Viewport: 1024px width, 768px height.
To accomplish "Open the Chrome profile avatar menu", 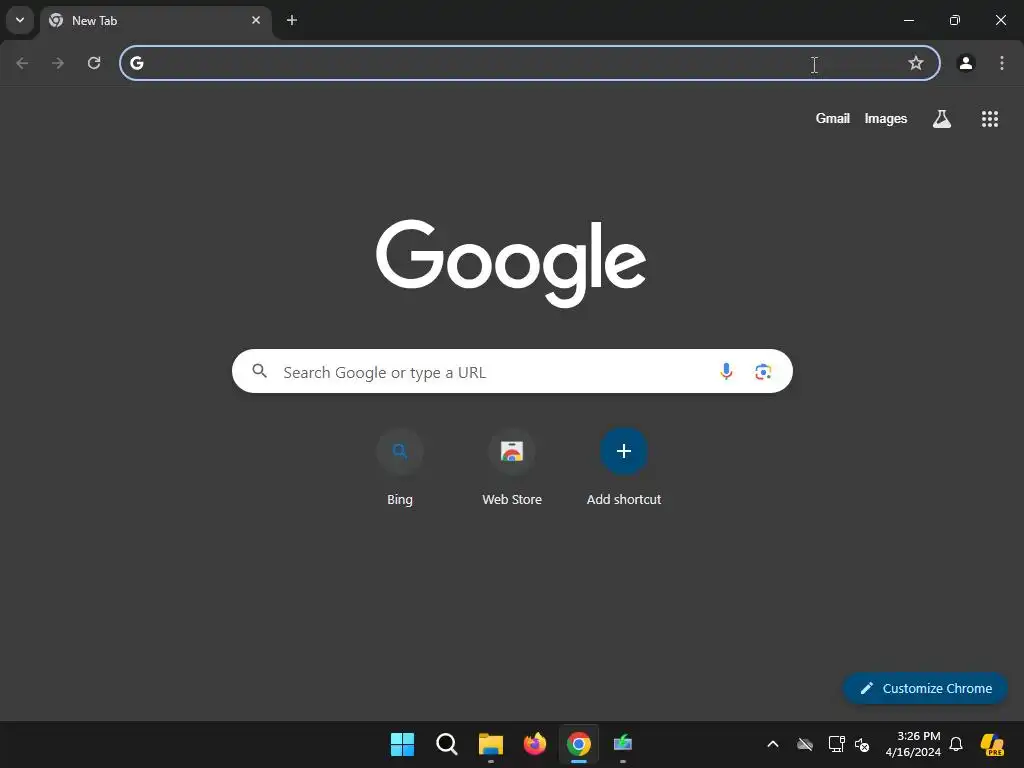I will point(966,63).
